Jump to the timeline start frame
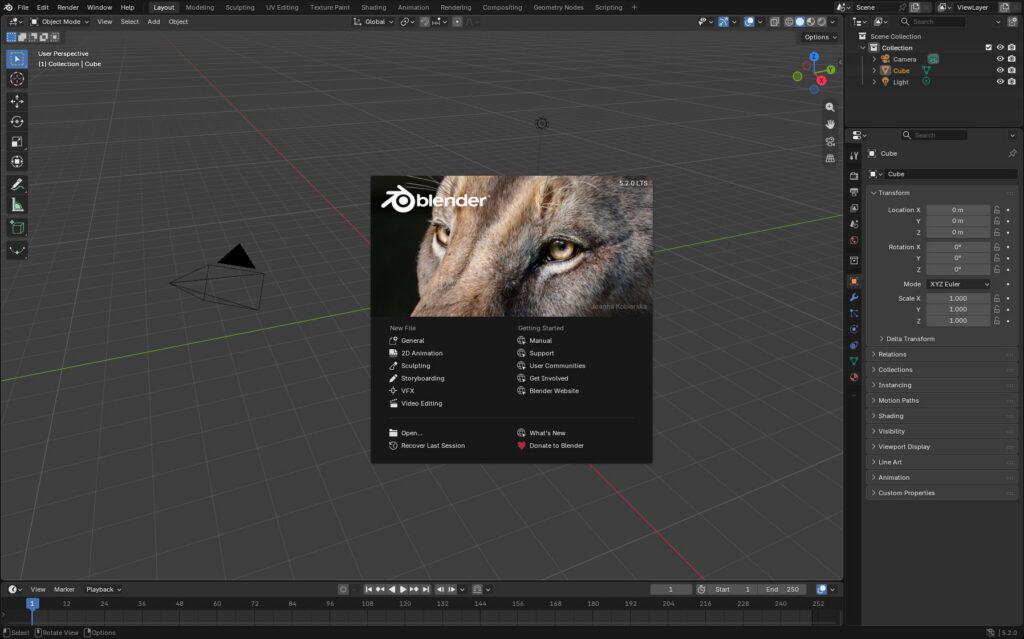 (x=368, y=589)
